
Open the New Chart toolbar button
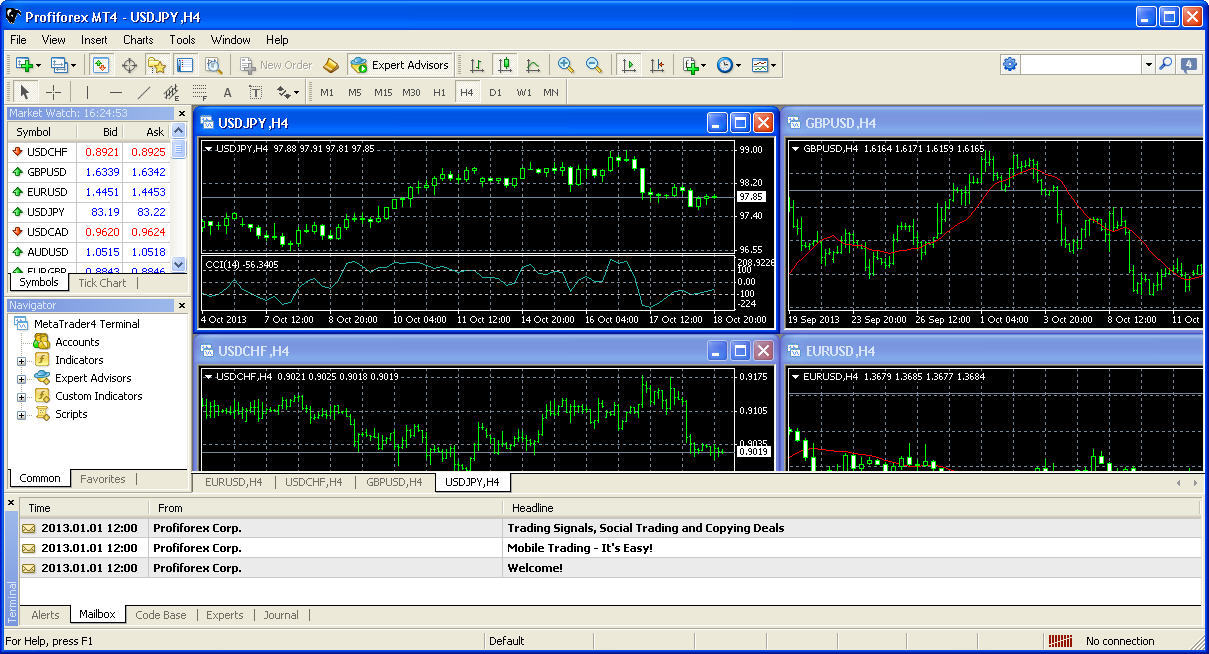pos(27,65)
